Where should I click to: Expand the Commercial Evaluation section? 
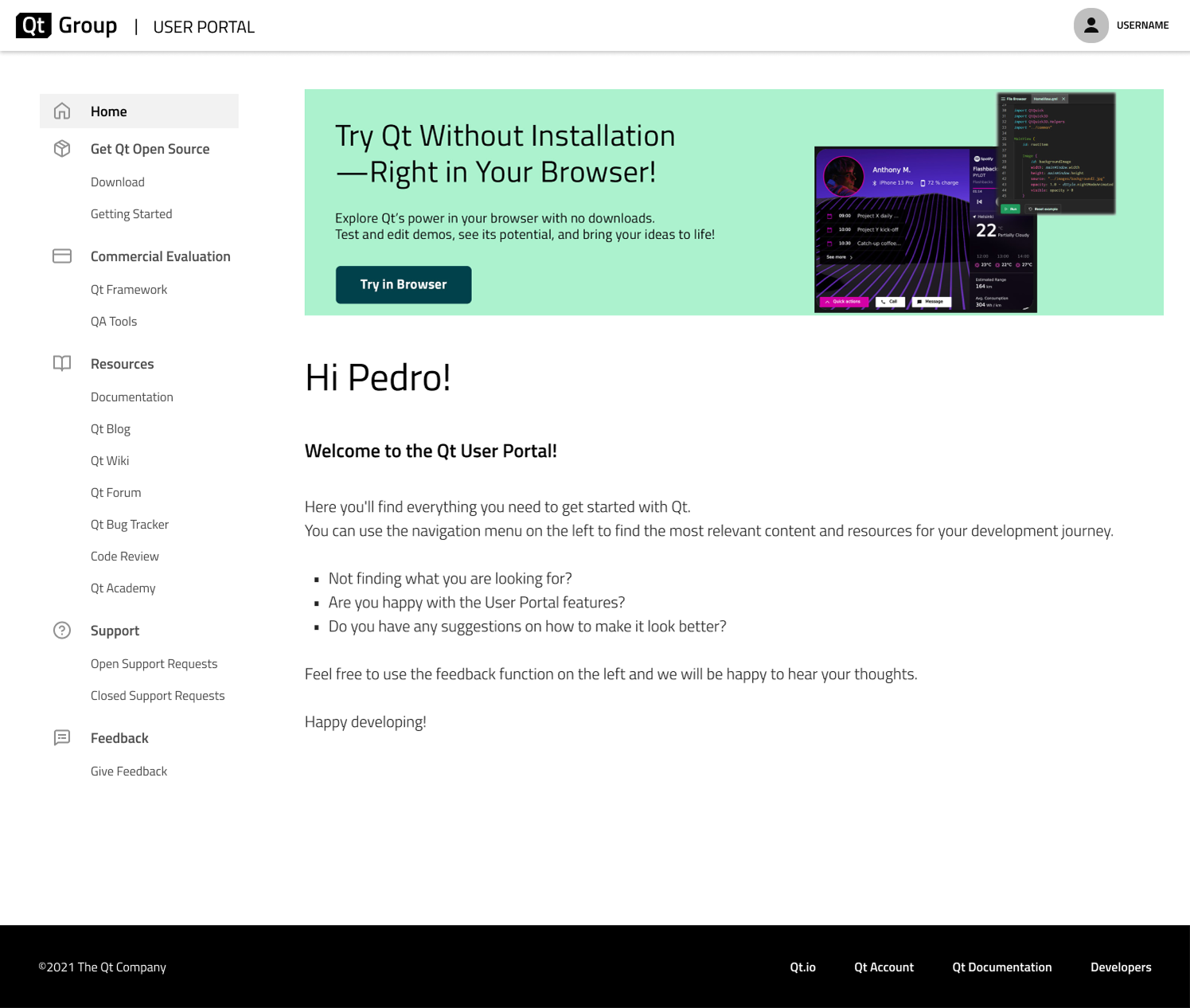(x=160, y=256)
